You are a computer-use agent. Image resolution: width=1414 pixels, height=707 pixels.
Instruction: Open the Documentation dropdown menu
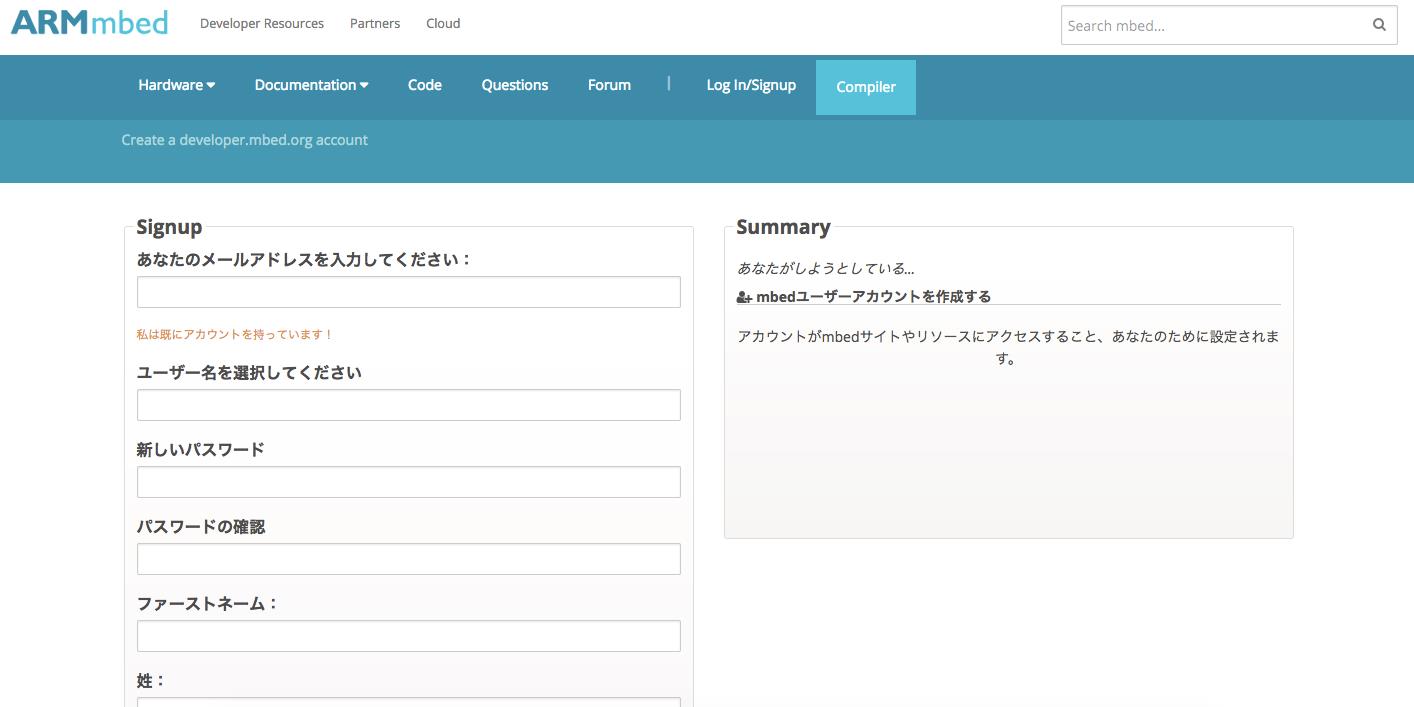312,85
